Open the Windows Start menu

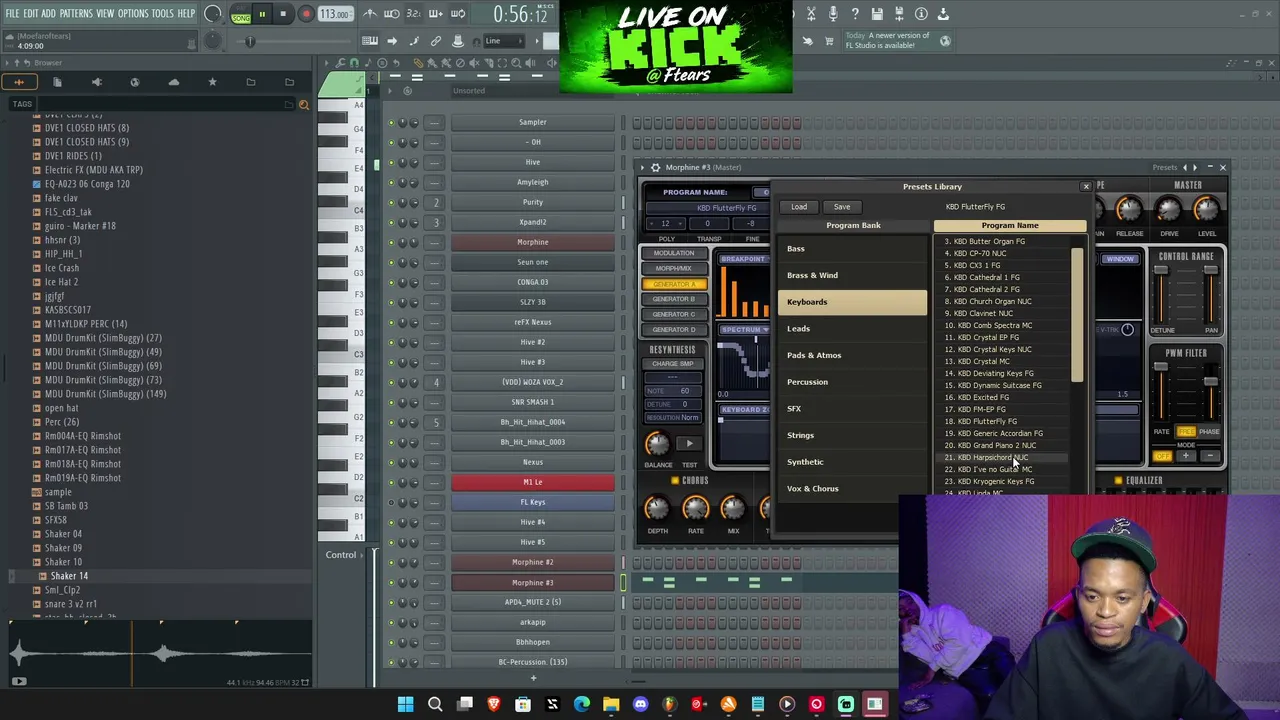(x=405, y=705)
